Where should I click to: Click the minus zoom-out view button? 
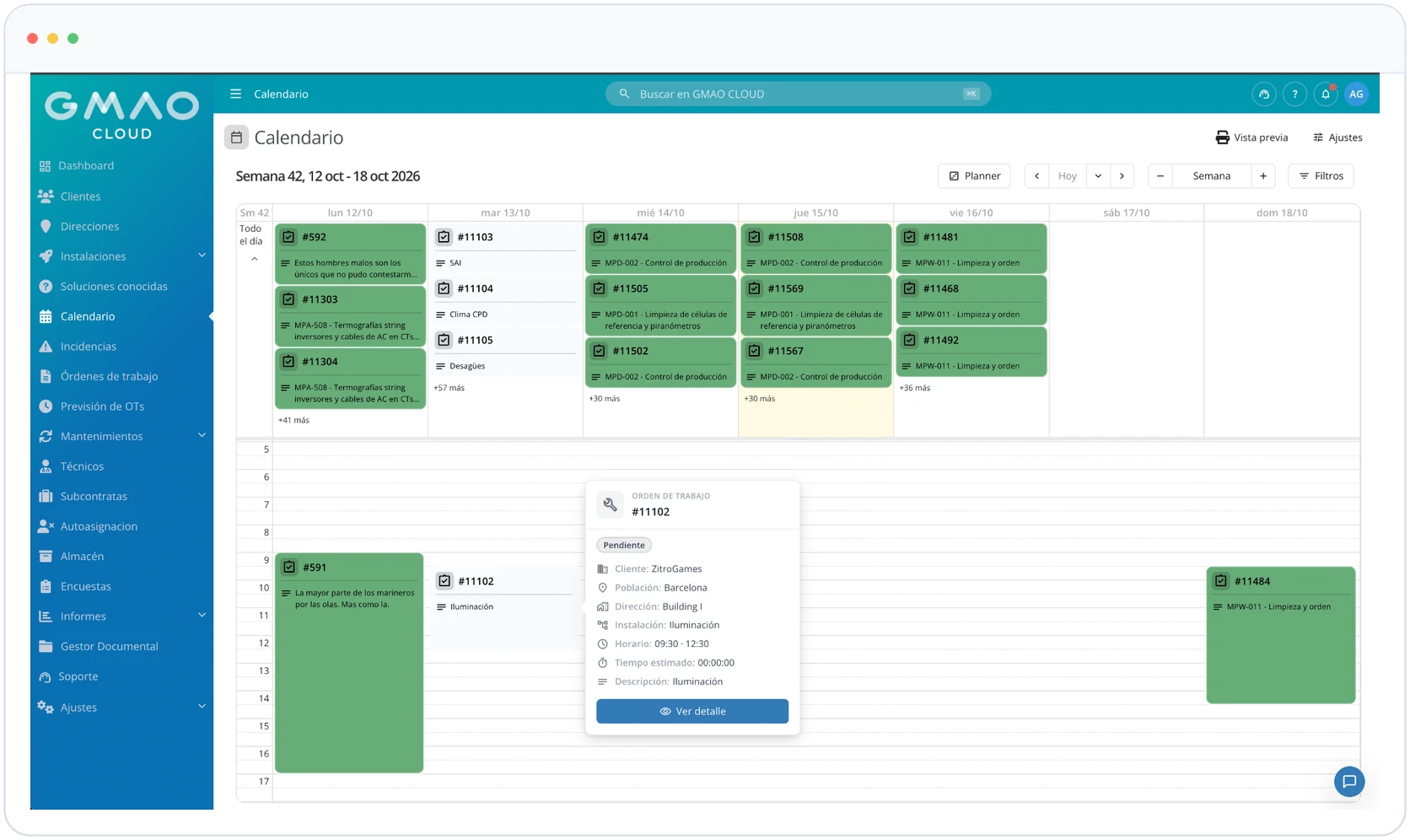pyautogui.click(x=1160, y=176)
